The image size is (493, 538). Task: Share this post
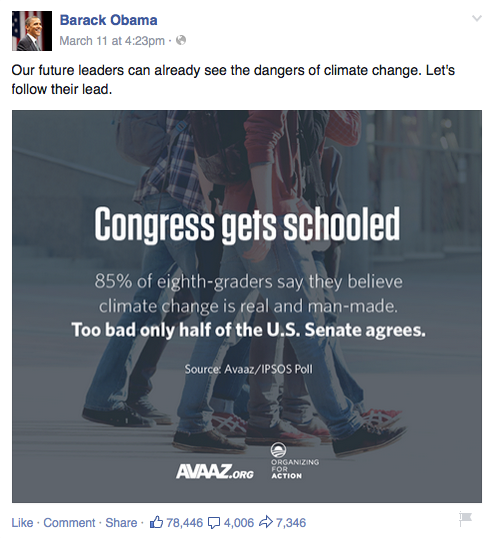[x=121, y=523]
